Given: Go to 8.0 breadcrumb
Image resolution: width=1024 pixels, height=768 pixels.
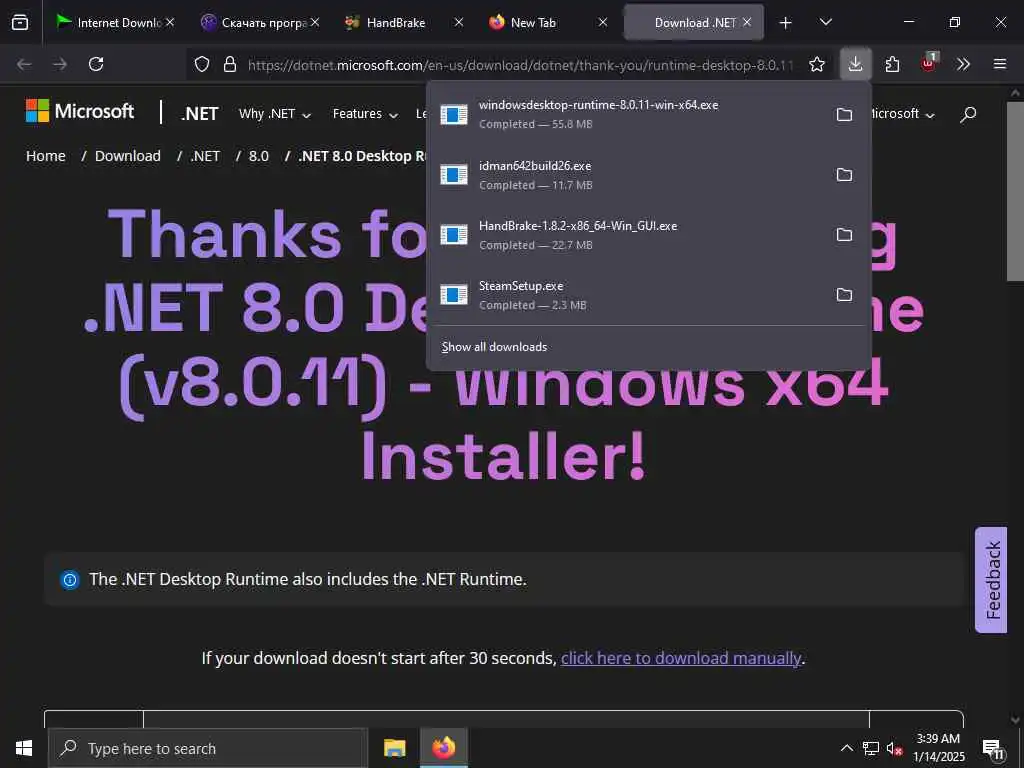Looking at the screenshot, I should point(259,156).
